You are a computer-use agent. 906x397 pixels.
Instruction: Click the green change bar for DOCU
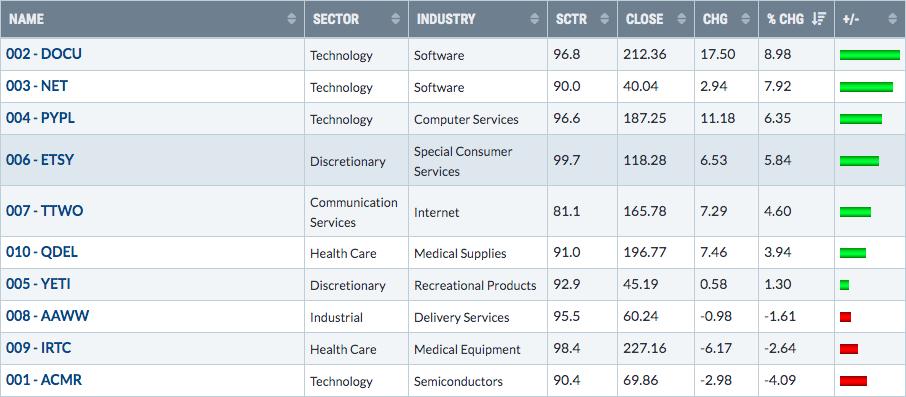tap(870, 55)
